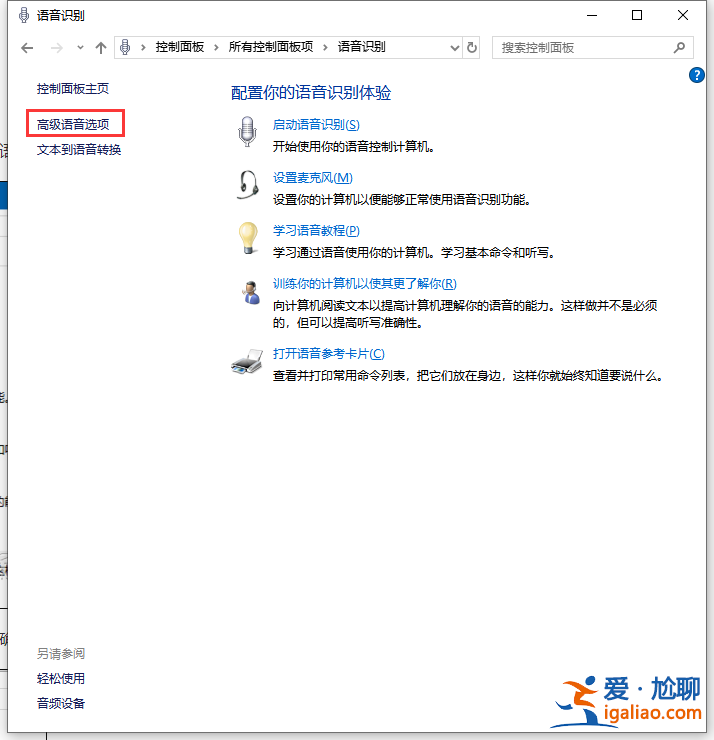Focus the 搜索控制面板 search field
Screen dimensions: 714x740
[x=593, y=48]
